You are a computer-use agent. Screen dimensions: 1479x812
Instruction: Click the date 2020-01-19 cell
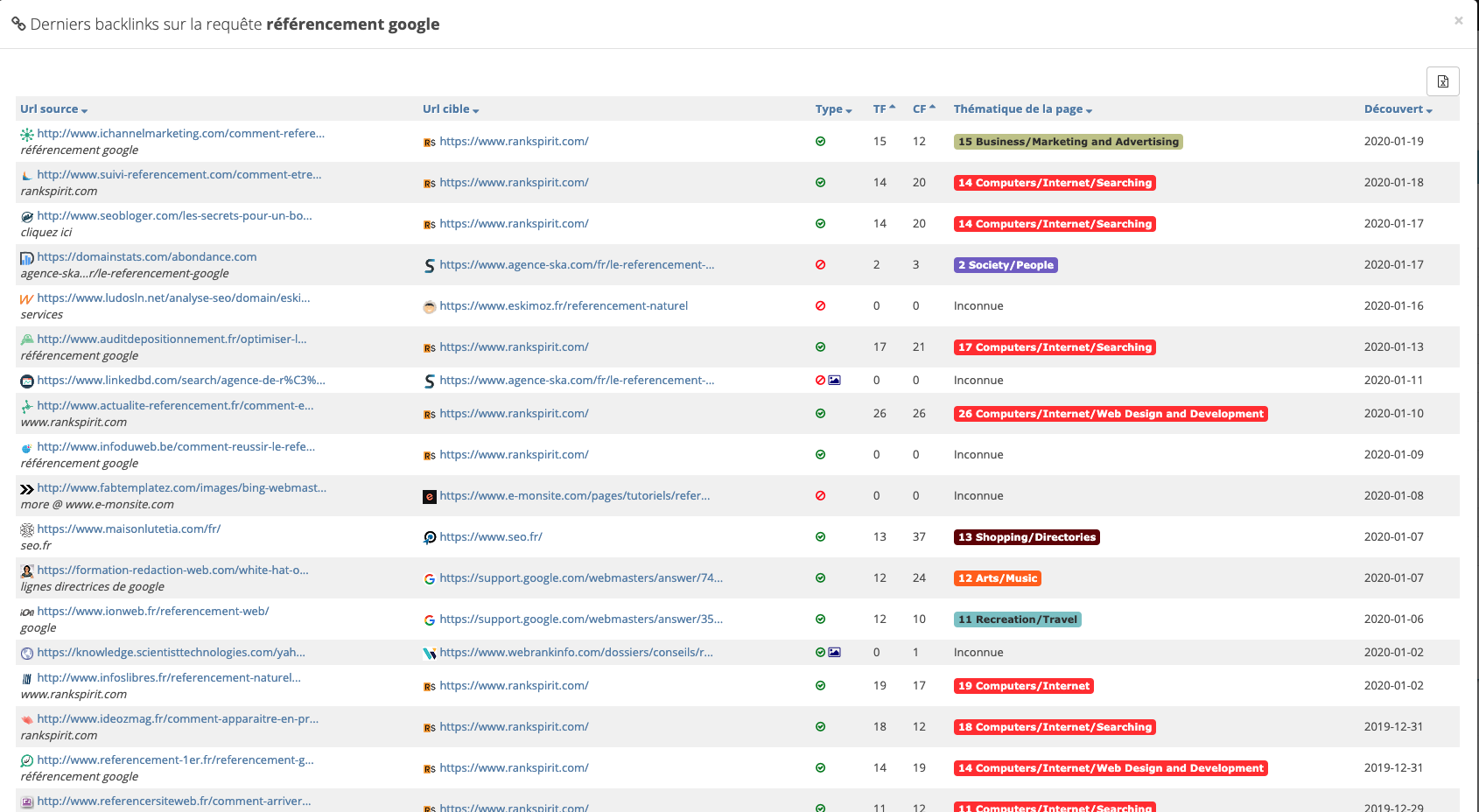pos(1393,142)
